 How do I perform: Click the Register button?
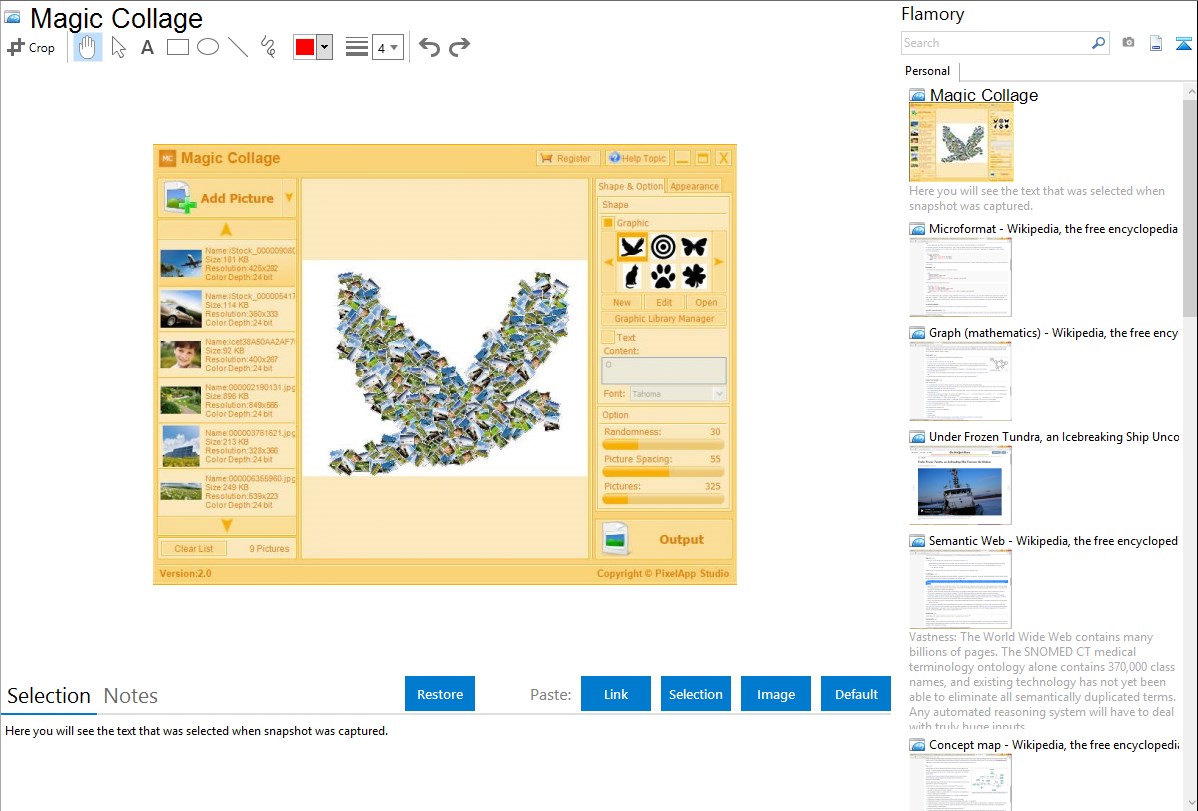coord(567,158)
